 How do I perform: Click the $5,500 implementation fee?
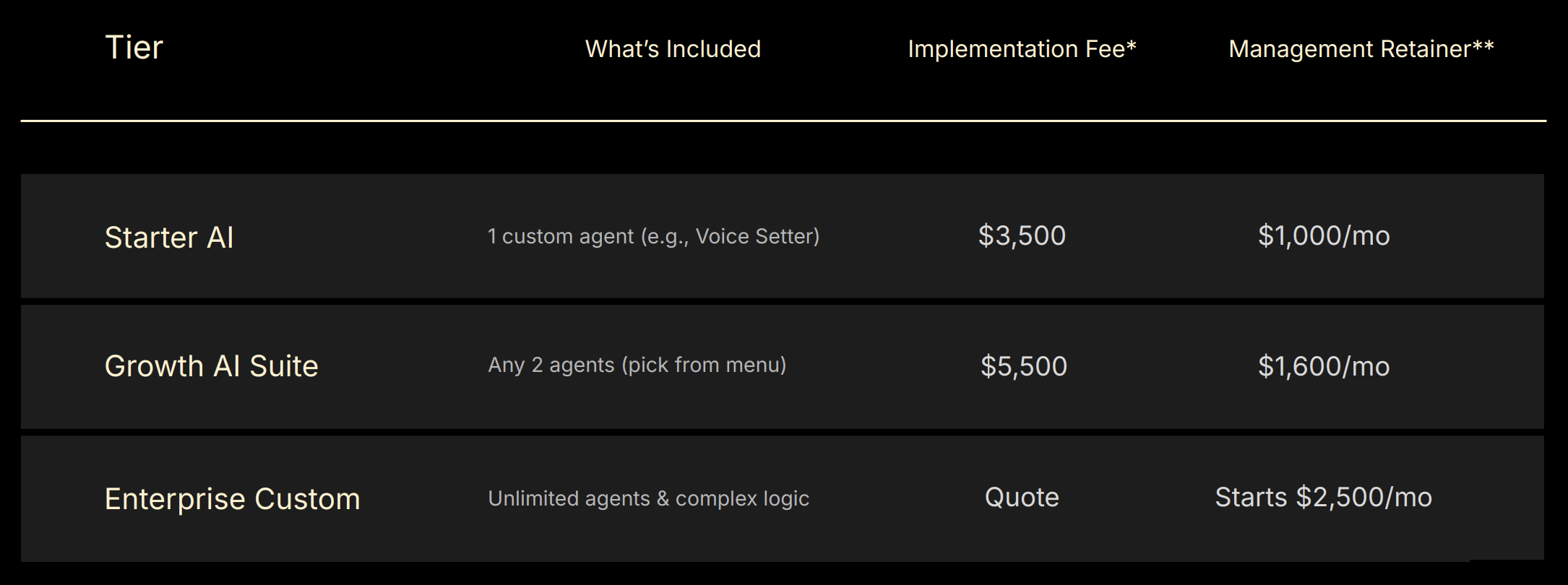pyautogui.click(x=1023, y=366)
